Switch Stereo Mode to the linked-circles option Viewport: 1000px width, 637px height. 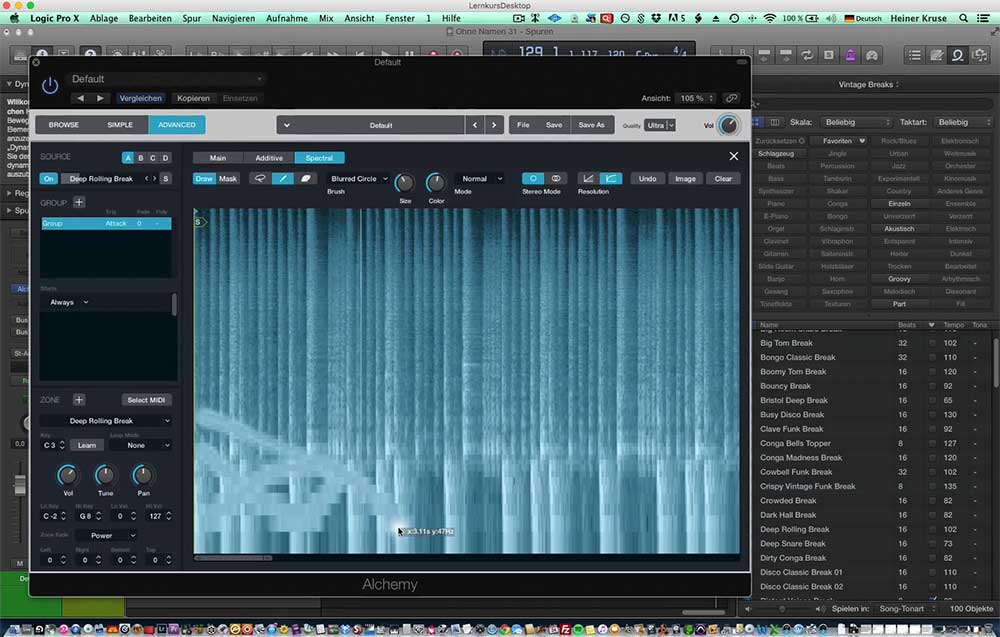[x=557, y=179]
